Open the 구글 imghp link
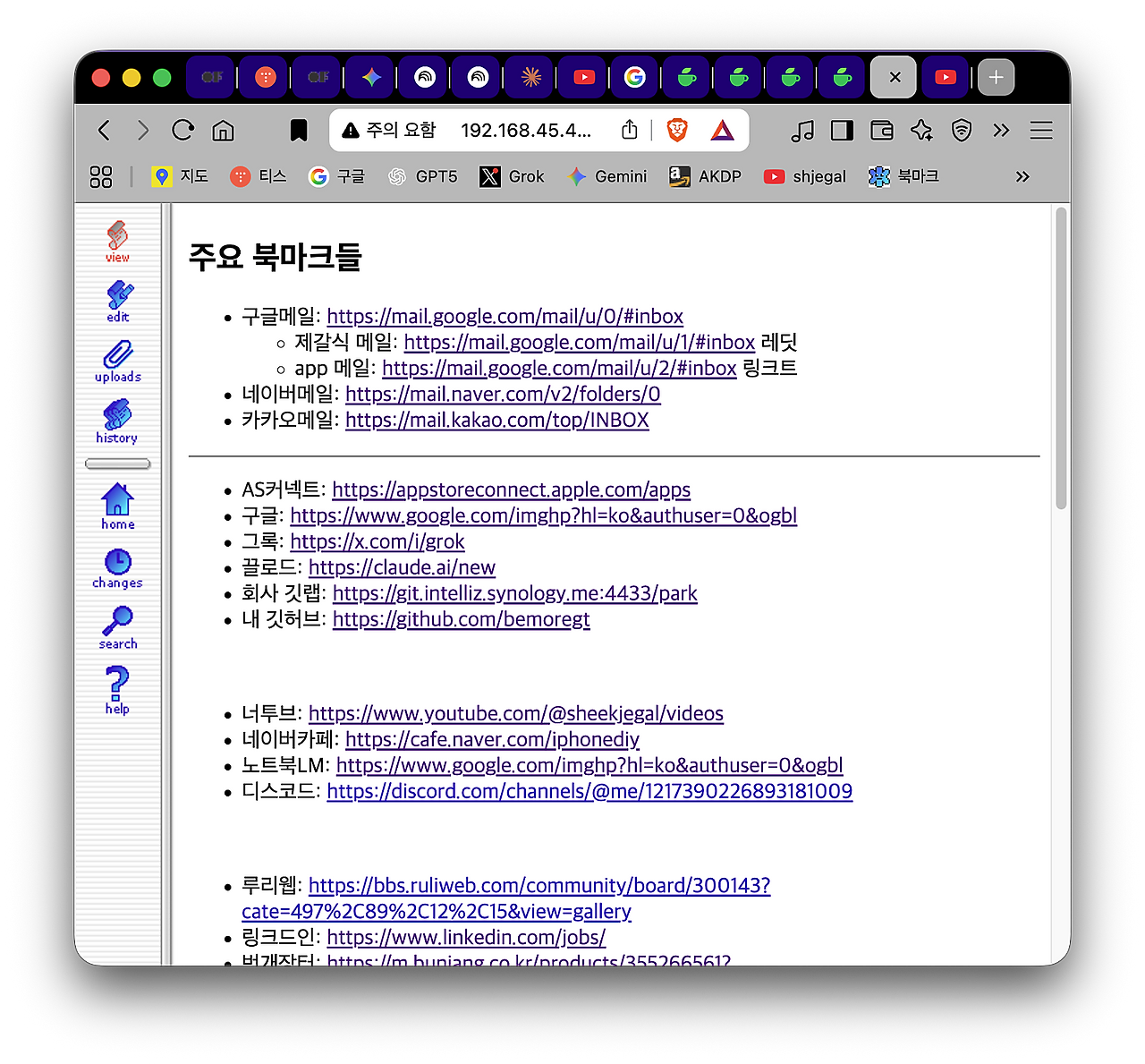Image resolution: width=1145 pixels, height=1064 pixels. pos(543,516)
